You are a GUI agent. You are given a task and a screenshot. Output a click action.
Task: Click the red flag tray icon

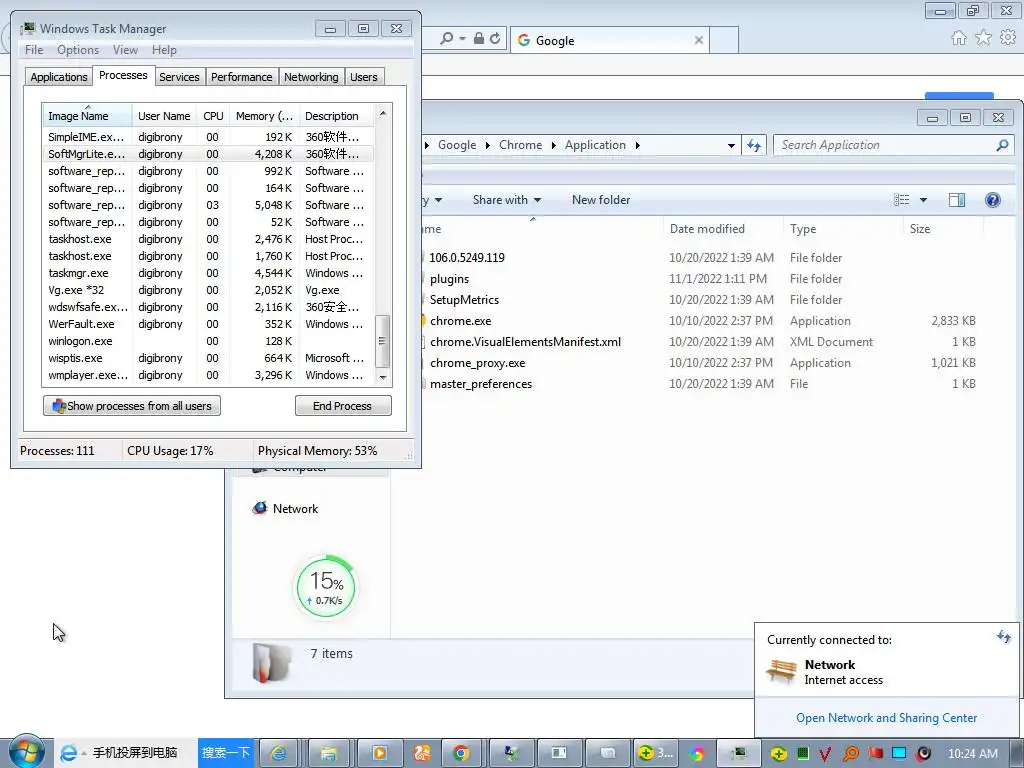click(875, 754)
